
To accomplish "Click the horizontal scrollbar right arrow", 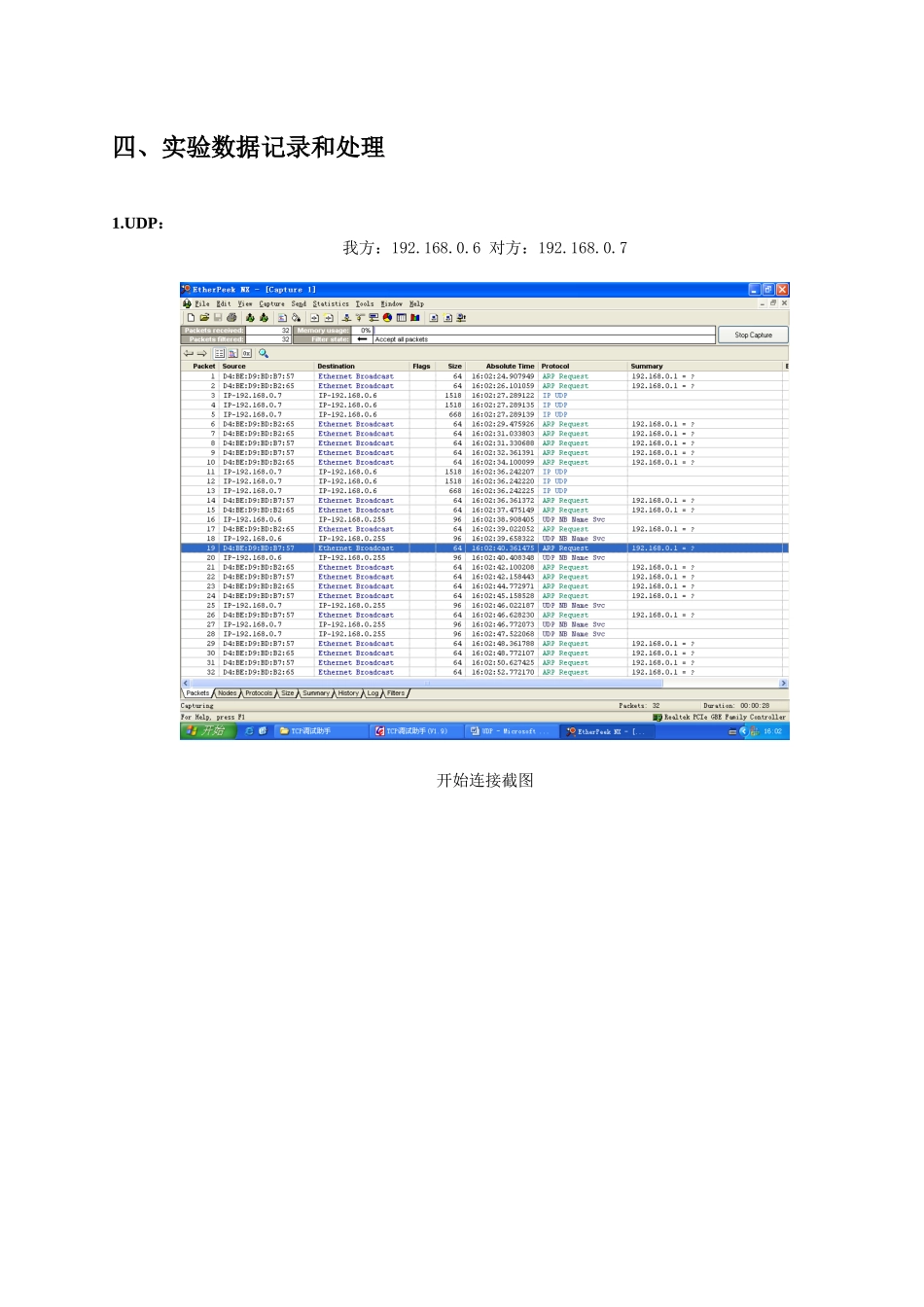I will tap(784, 684).
